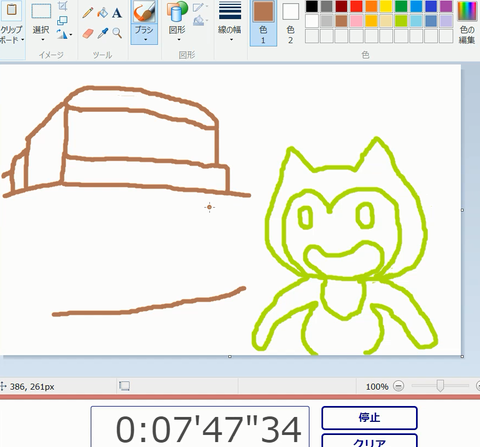Click the クリア clear button
The image size is (480, 447).
[x=369, y=441]
